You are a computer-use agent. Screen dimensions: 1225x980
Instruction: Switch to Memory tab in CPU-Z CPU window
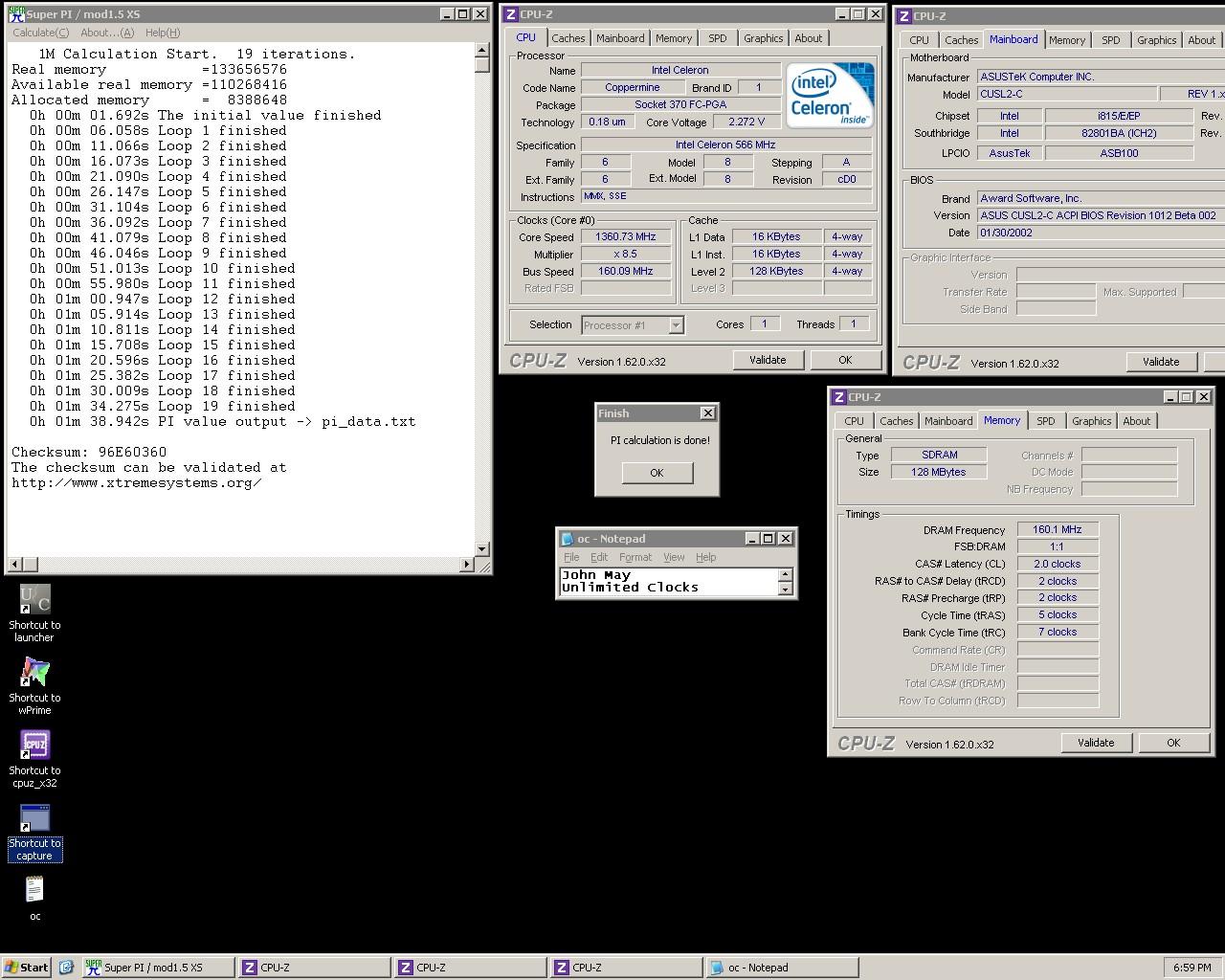click(x=674, y=38)
